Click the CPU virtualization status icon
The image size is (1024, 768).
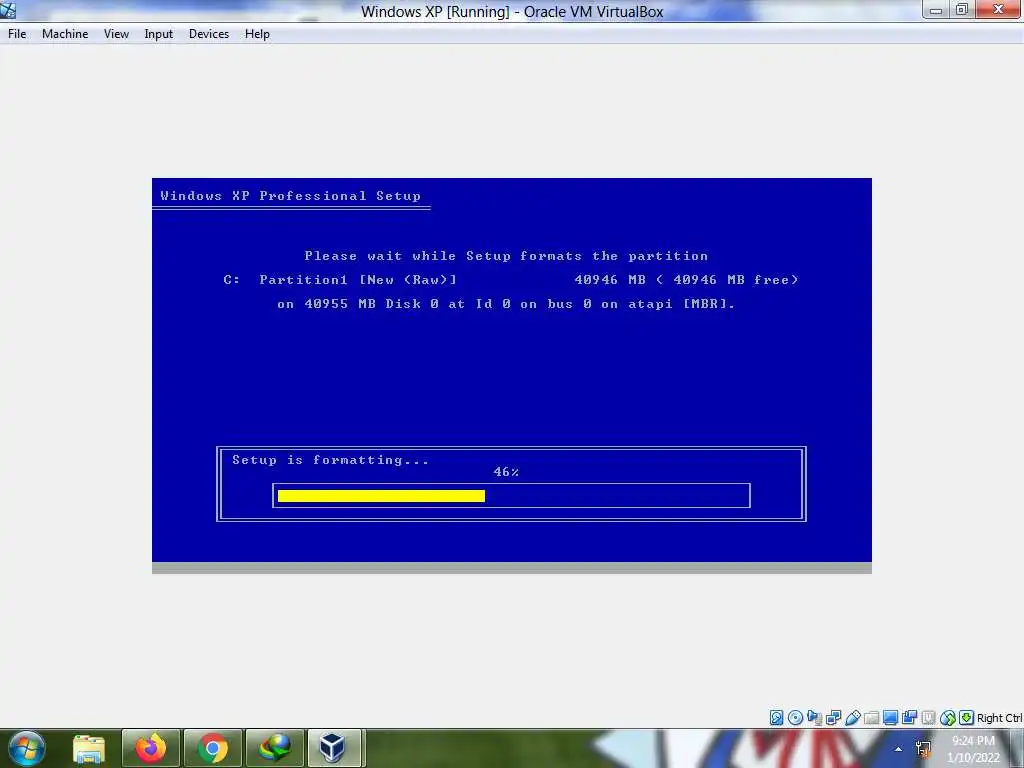coord(928,718)
